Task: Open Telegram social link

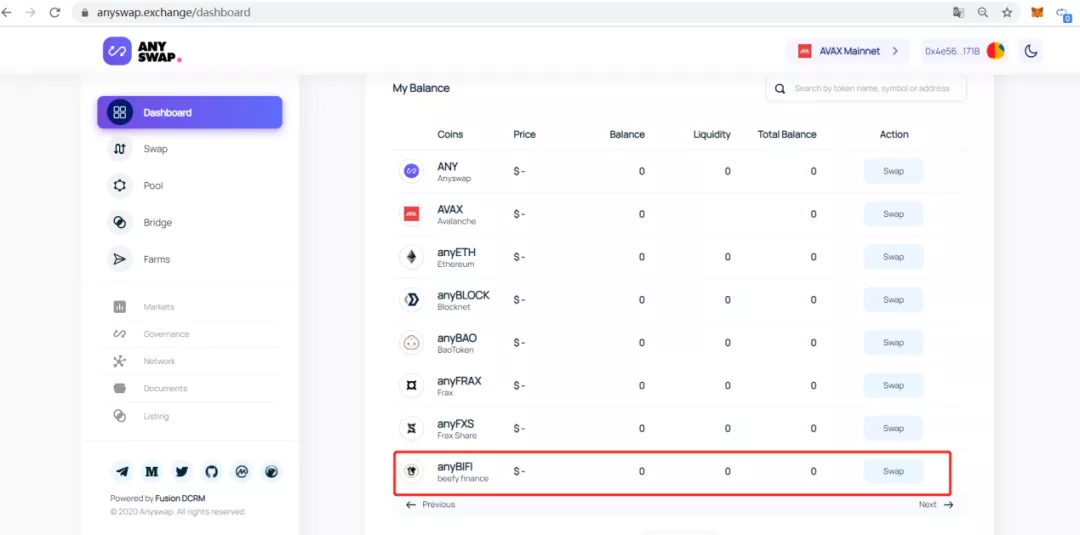Action: (122, 472)
